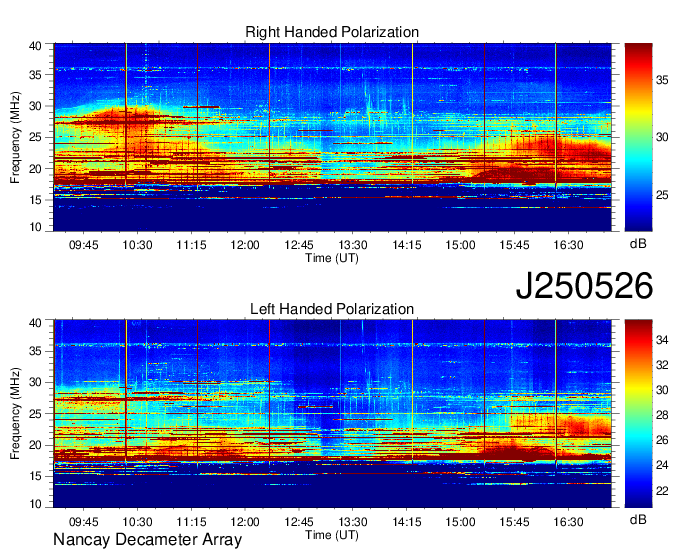
Task: Click the 09:45 time tick under the right-handed plot
Action: coord(84,245)
